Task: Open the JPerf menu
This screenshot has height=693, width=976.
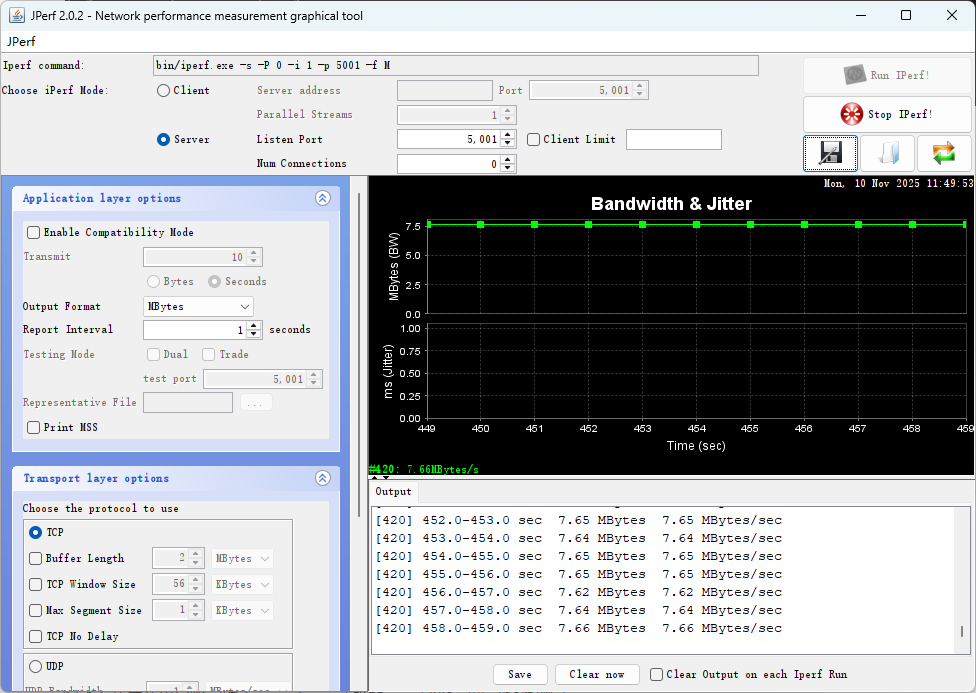Action: 21,42
